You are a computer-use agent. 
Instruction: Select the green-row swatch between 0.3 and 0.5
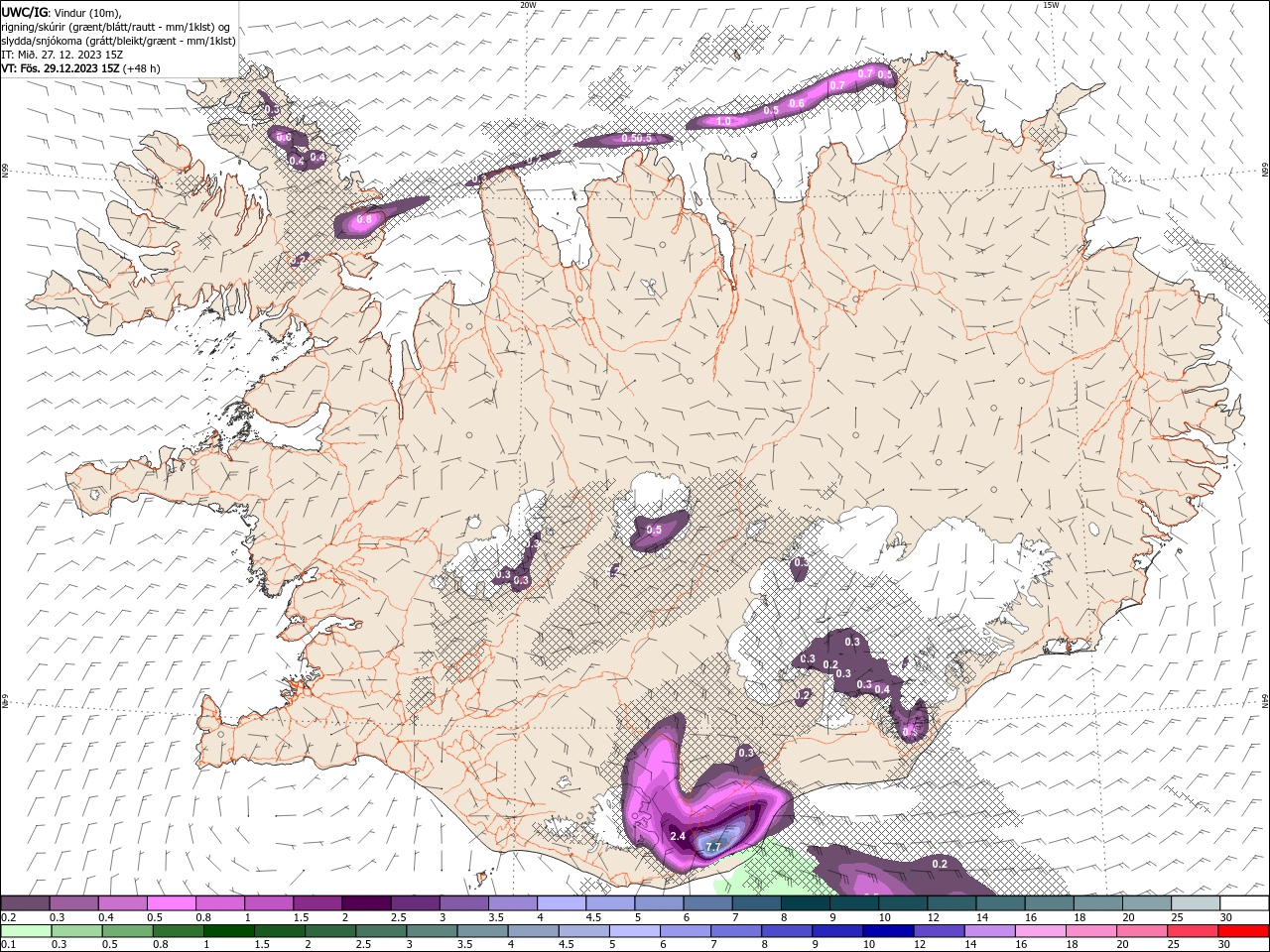tap(76, 931)
